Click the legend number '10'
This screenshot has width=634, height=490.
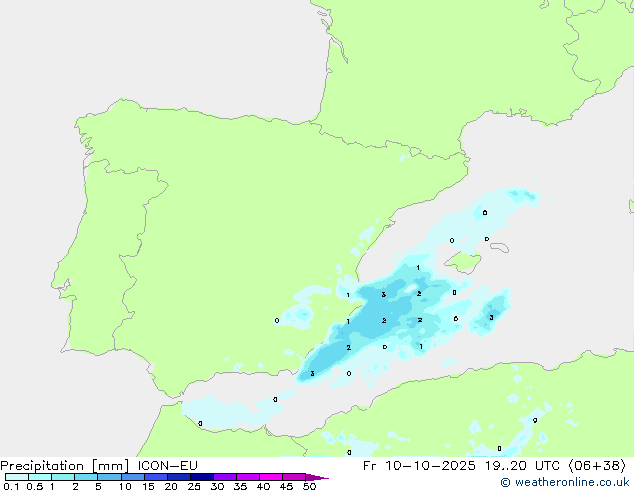(125, 486)
